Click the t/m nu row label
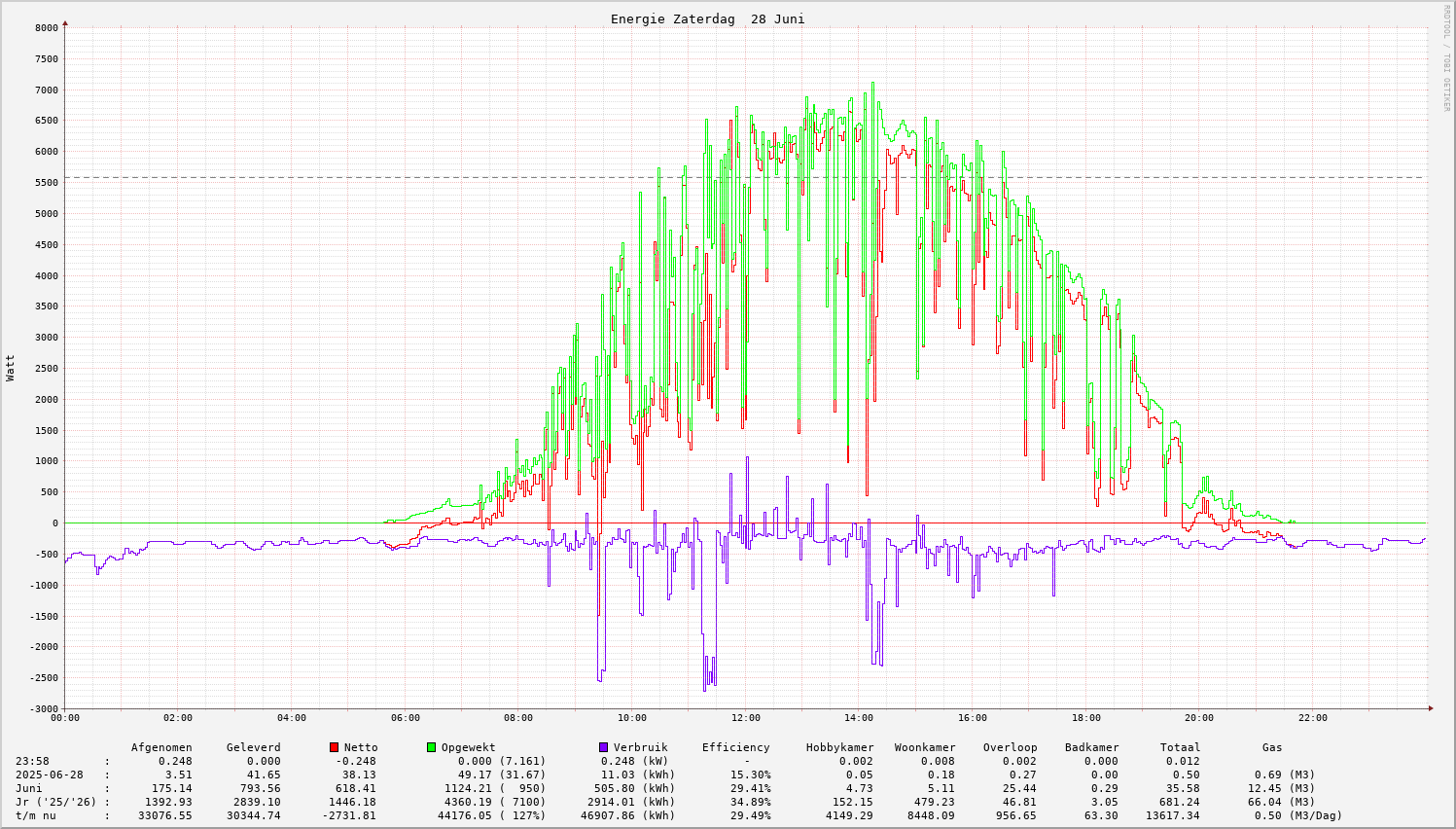This screenshot has height=829, width=1456. click(37, 815)
